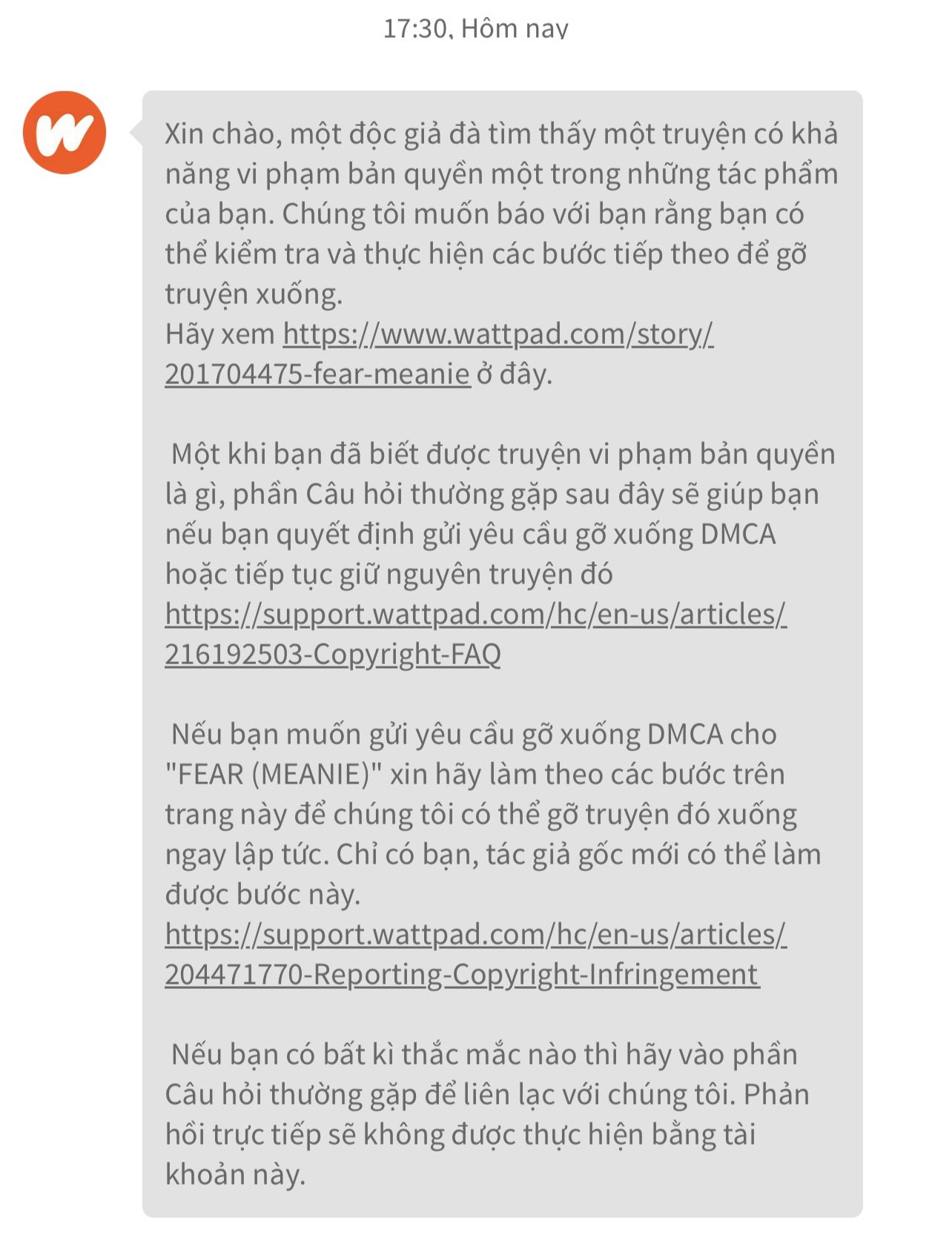
Task: Open the Copyright-FAQ support article link
Action: click(x=475, y=634)
